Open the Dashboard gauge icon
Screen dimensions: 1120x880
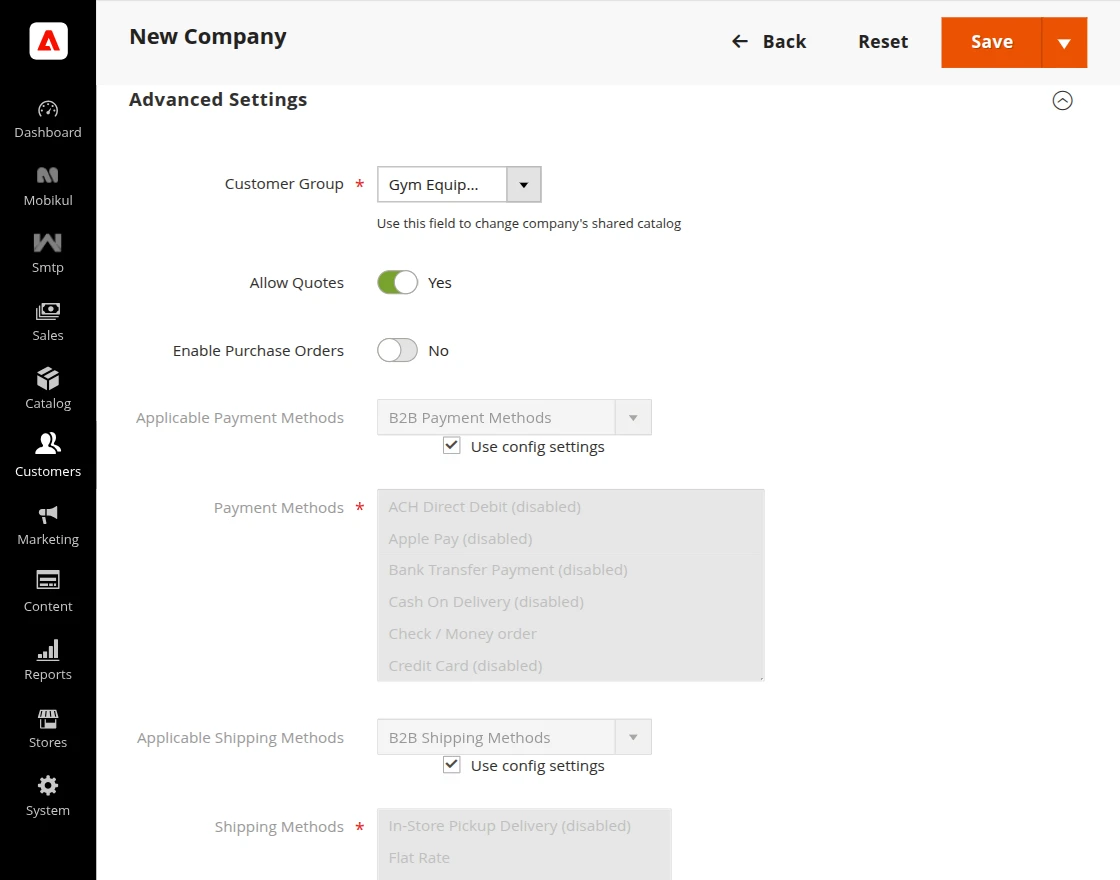click(48, 109)
